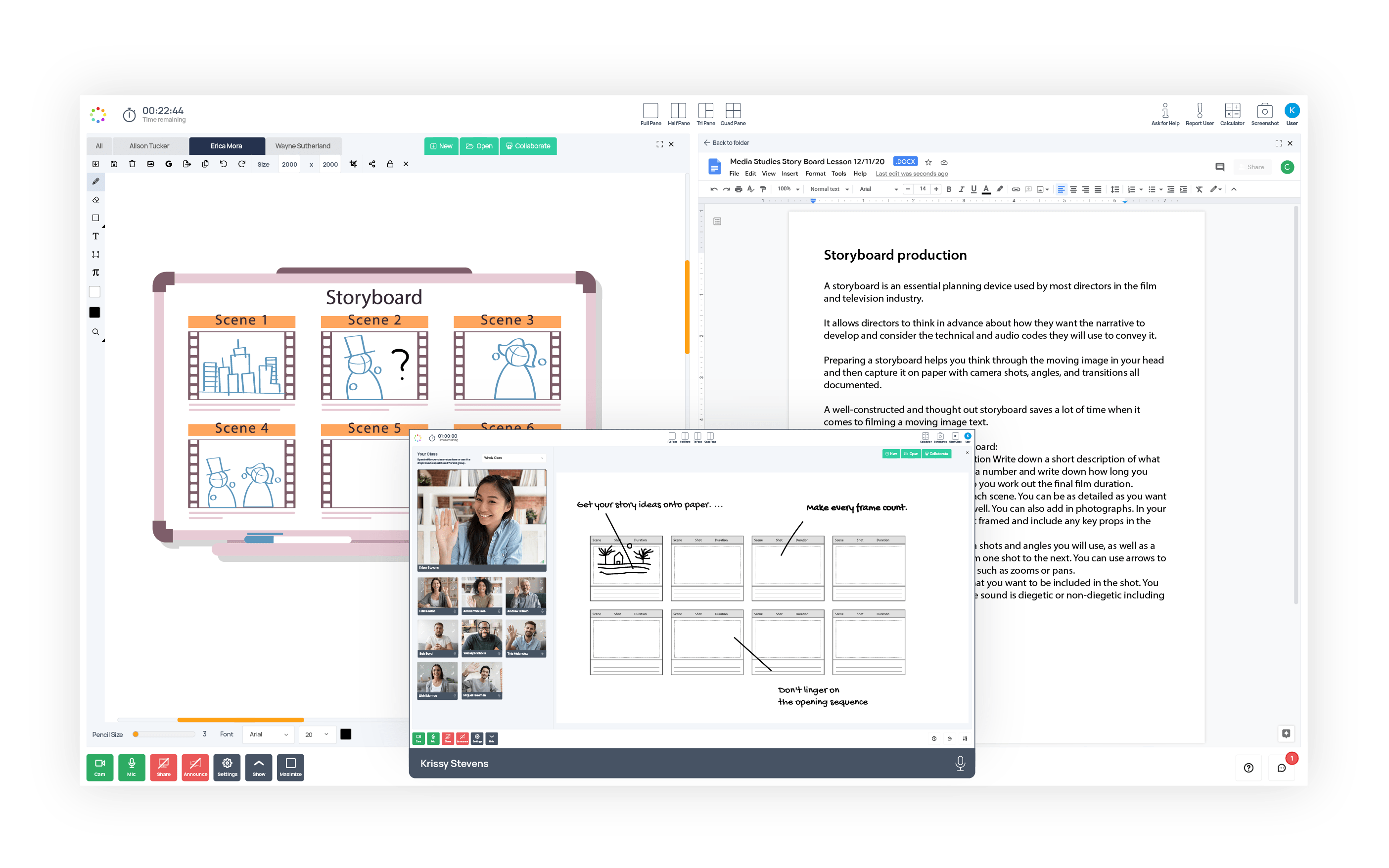The image size is (1389, 868).
Task: Toggle screen Share button
Action: (164, 768)
